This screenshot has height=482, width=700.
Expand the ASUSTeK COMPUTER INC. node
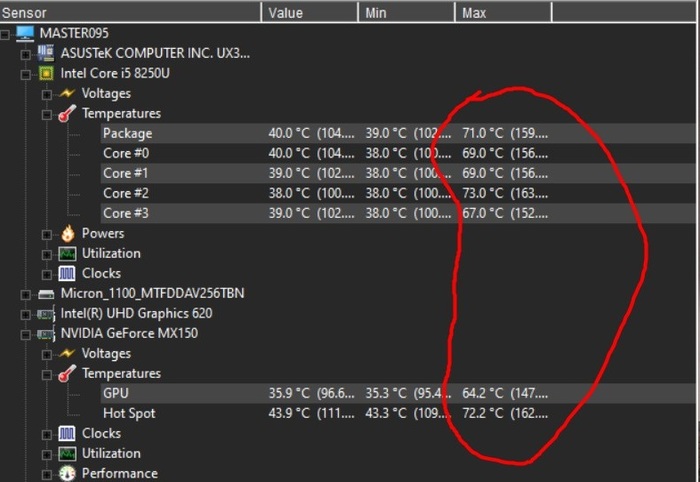[25, 54]
